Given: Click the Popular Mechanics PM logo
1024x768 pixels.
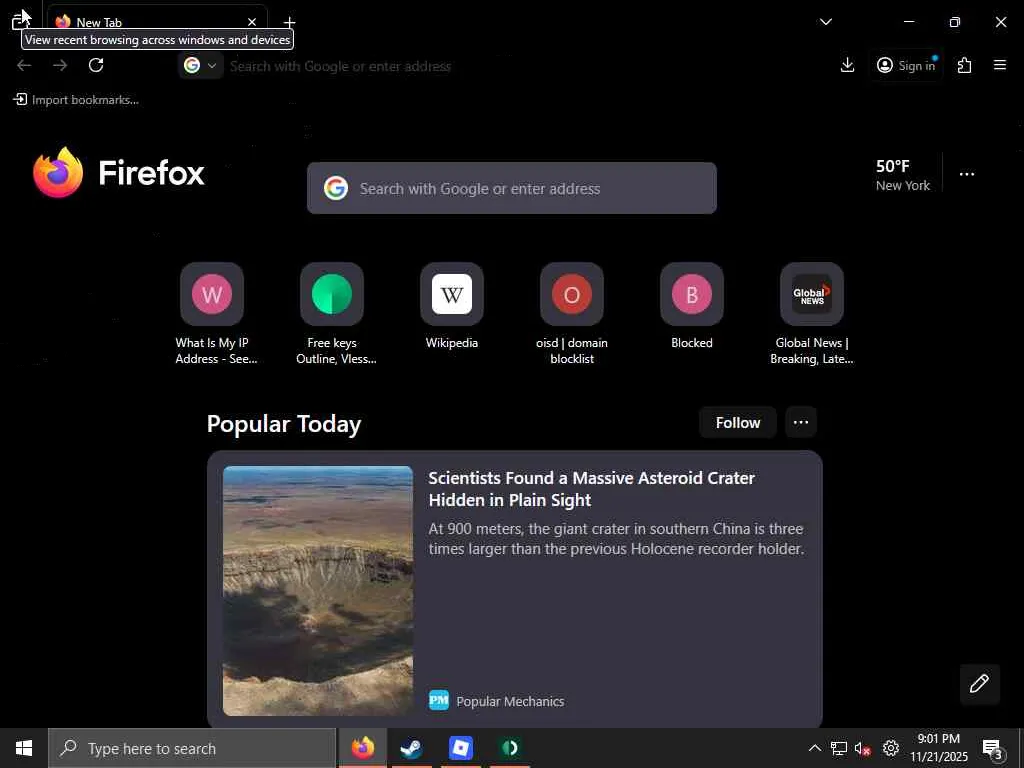Looking at the screenshot, I should click(439, 700).
